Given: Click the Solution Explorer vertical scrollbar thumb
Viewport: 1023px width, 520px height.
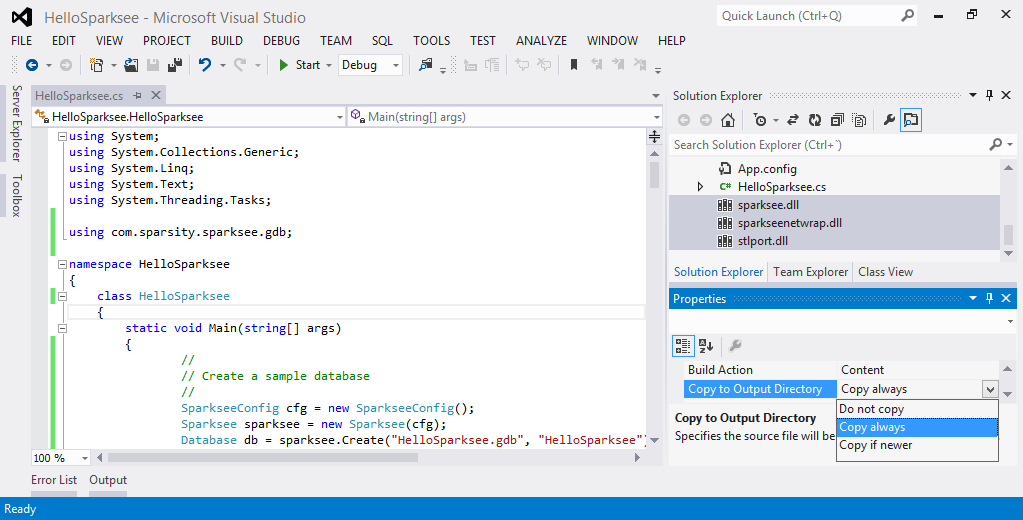Looking at the screenshot, I should (1009, 234).
